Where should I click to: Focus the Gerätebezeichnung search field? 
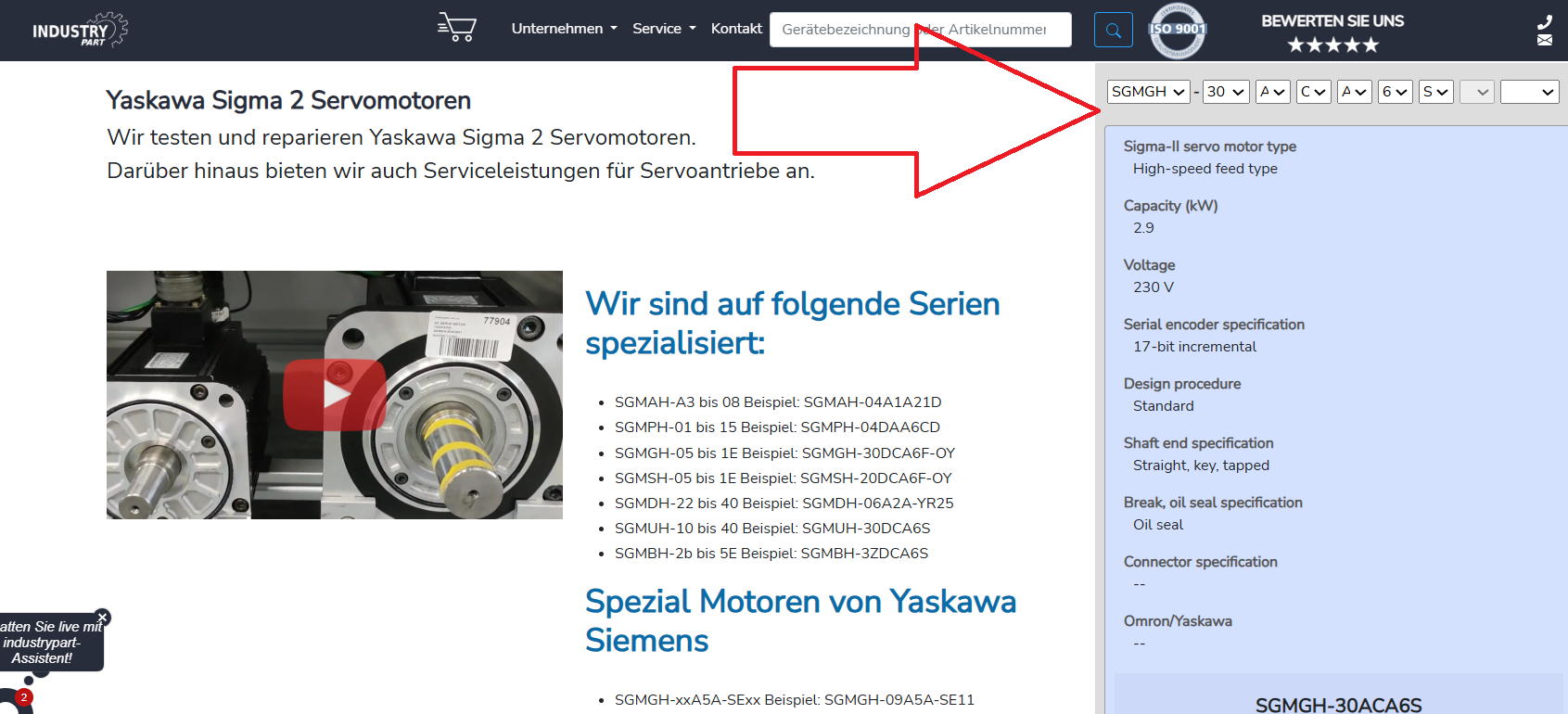pyautogui.click(x=921, y=30)
